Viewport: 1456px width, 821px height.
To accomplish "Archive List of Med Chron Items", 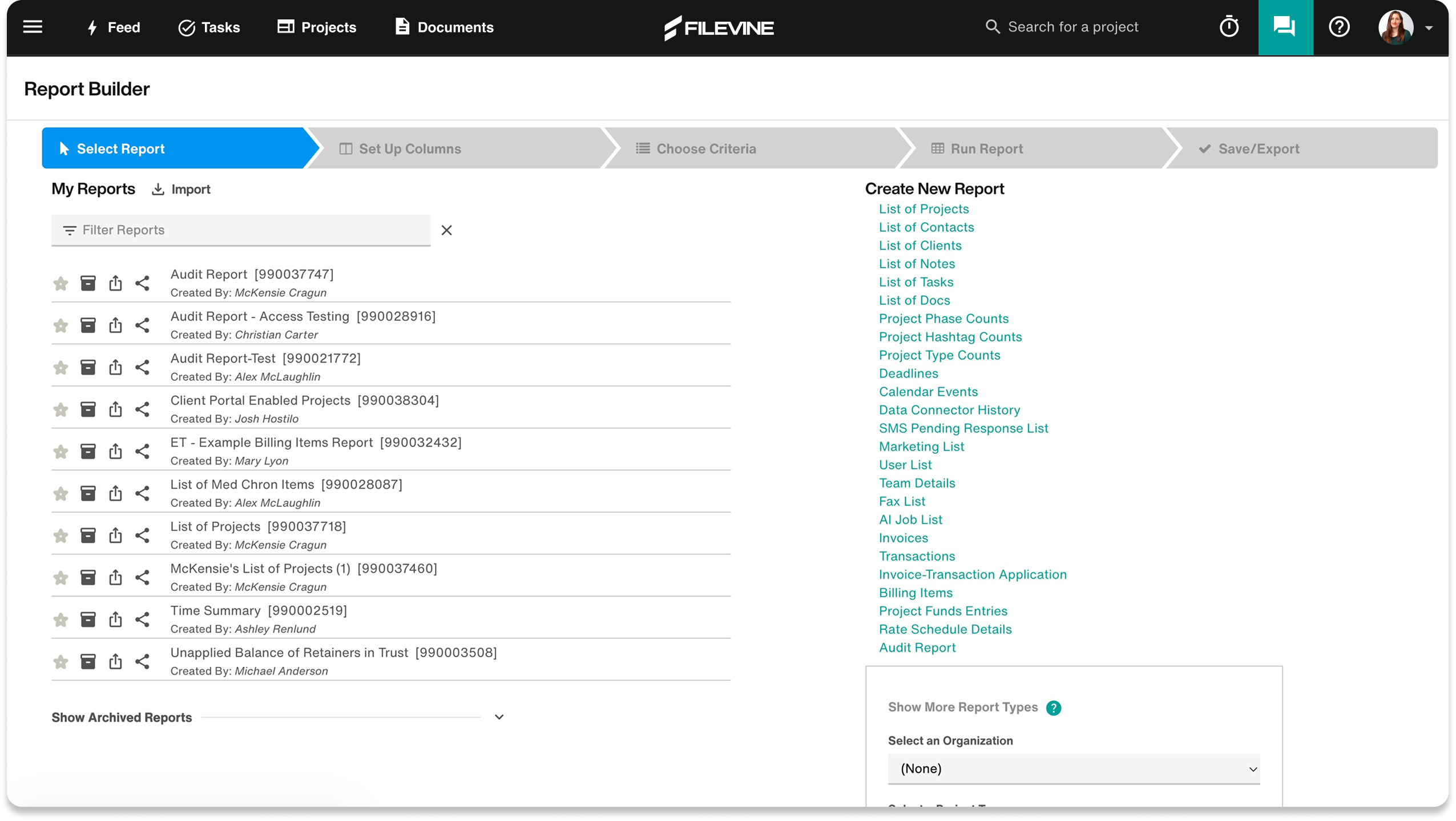I will pos(88,493).
